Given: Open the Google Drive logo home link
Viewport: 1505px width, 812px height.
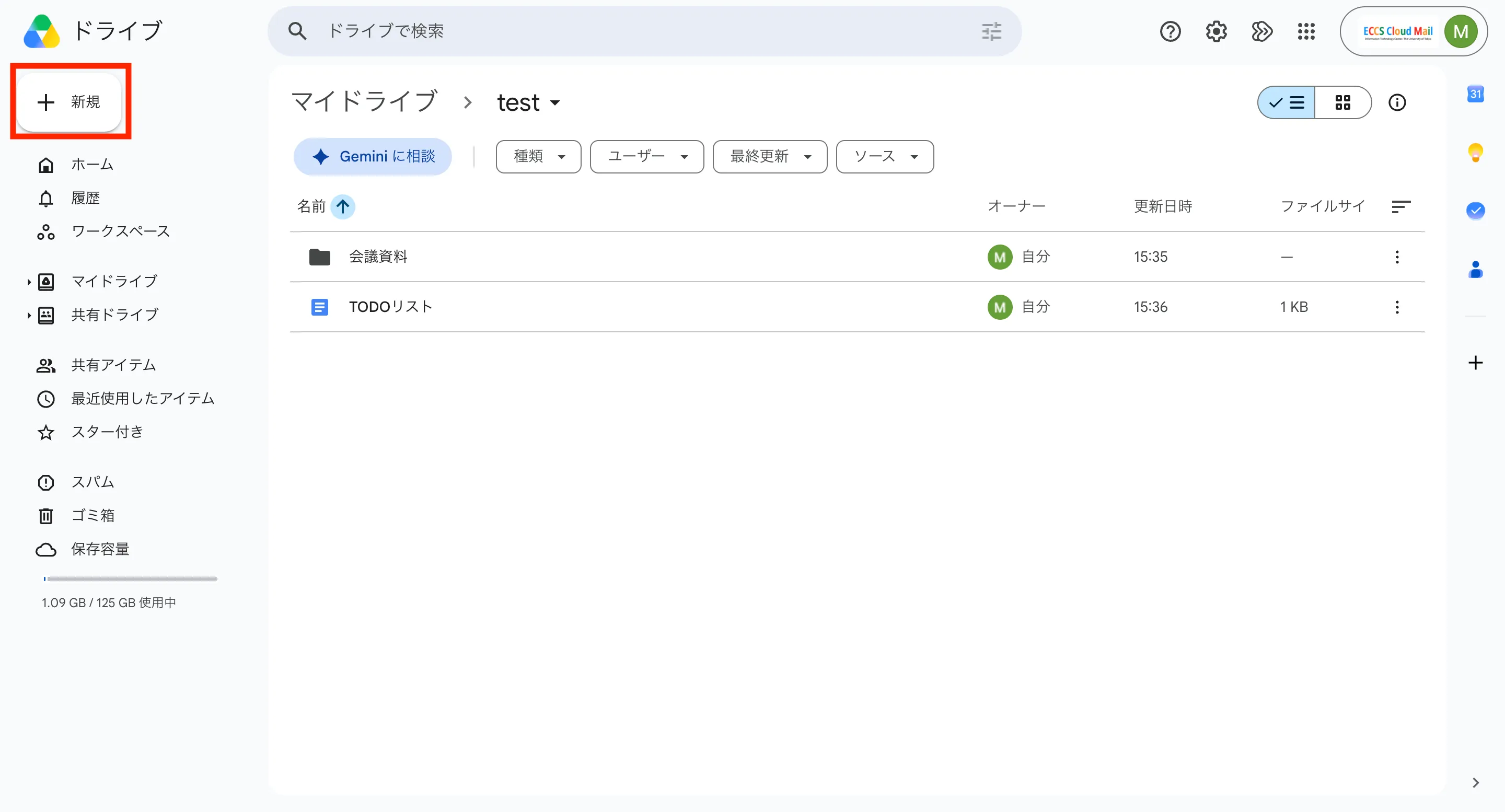Looking at the screenshot, I should pos(93,31).
